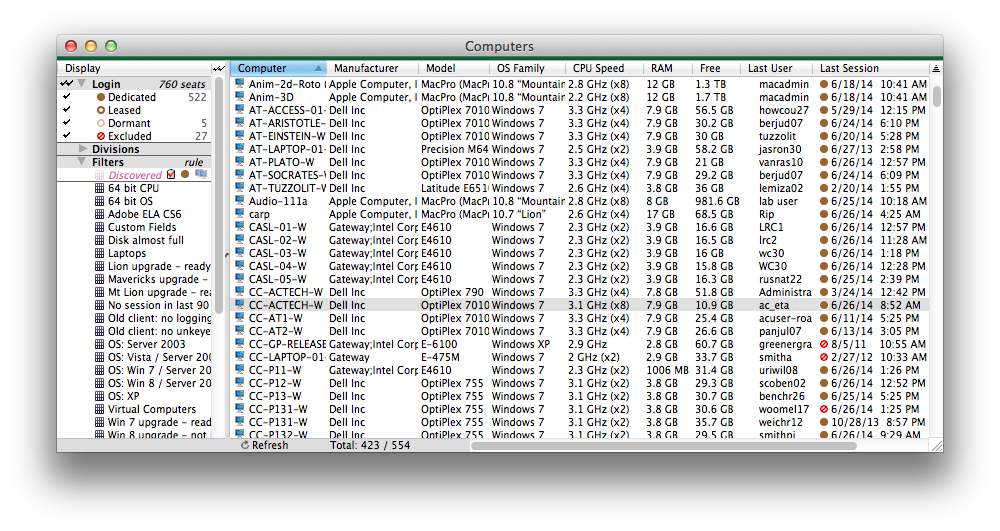Collapse the Filters section triangle
The image size is (1000, 531).
tap(82, 161)
